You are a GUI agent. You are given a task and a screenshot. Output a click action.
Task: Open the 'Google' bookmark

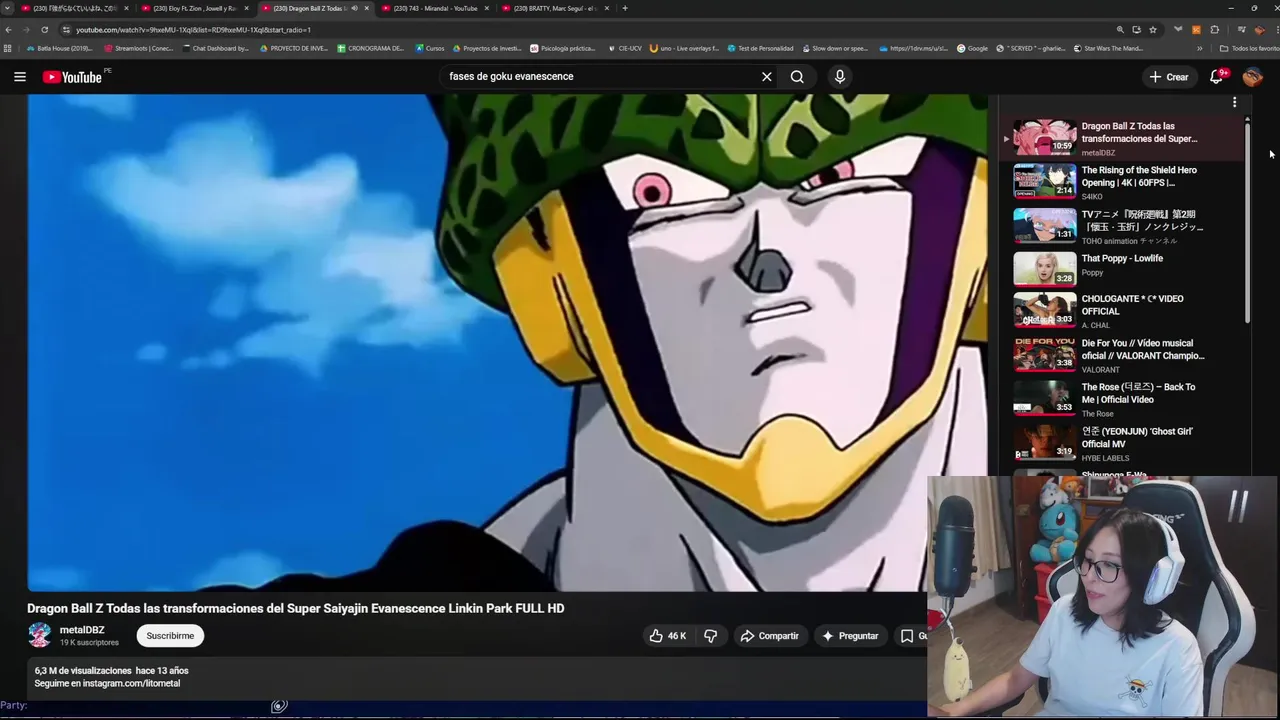point(972,48)
